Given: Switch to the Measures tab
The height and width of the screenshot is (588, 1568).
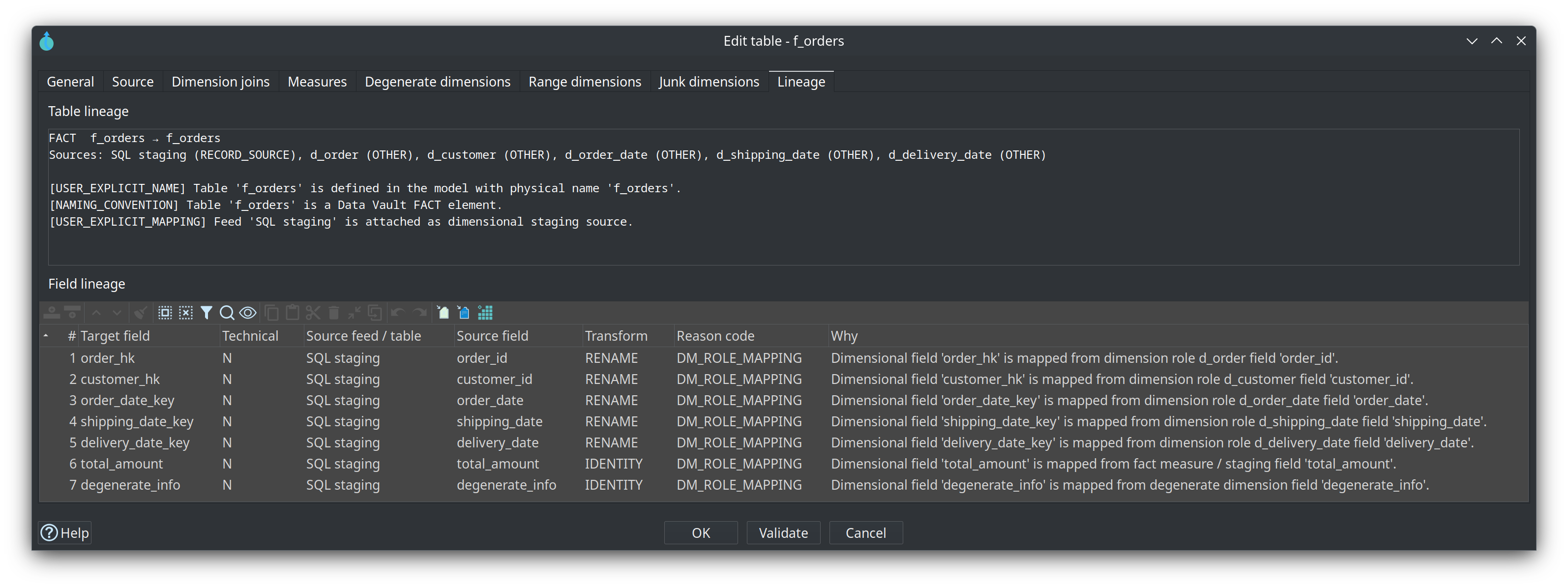Looking at the screenshot, I should (x=317, y=82).
